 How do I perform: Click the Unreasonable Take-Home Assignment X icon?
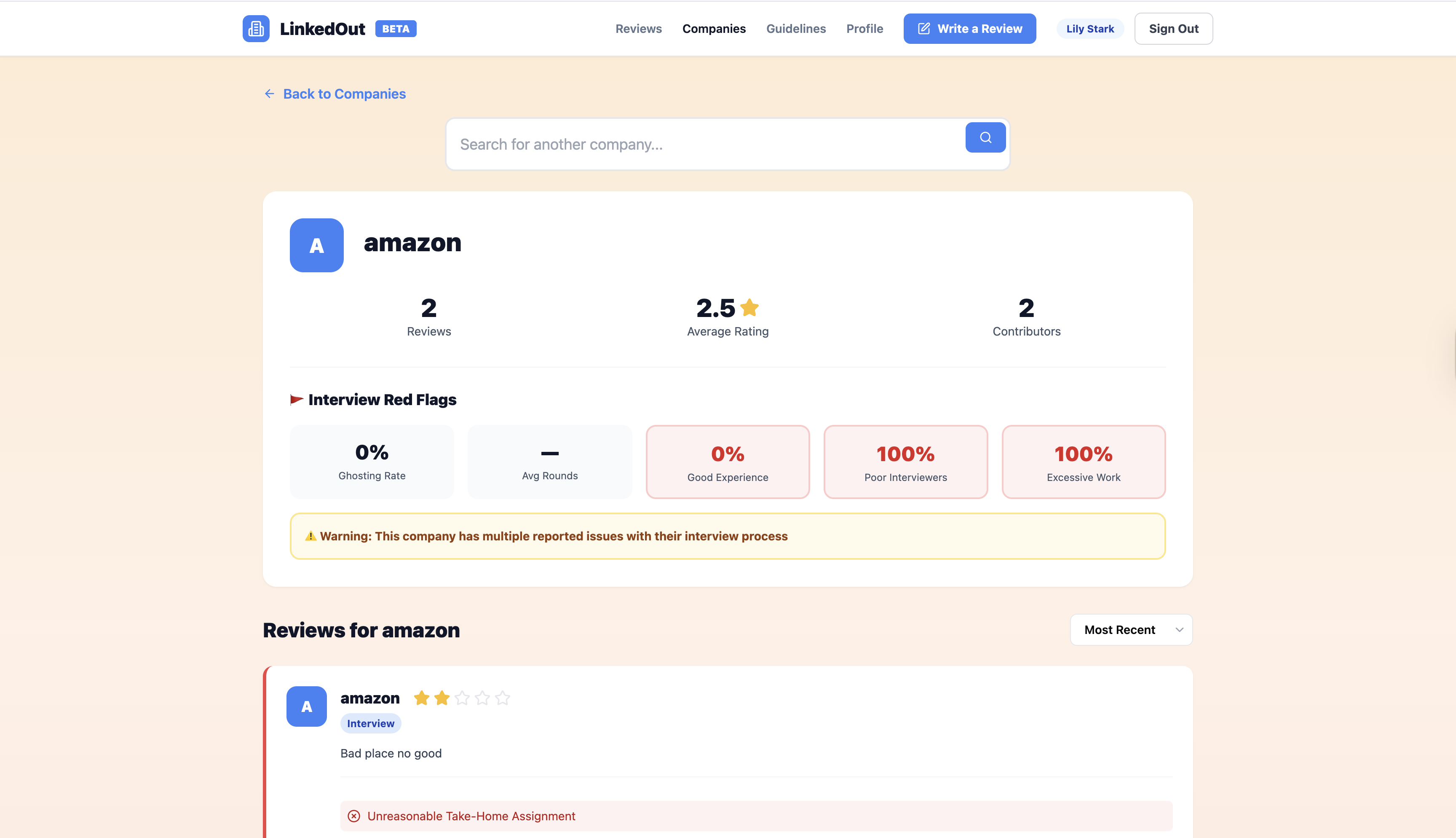click(354, 816)
